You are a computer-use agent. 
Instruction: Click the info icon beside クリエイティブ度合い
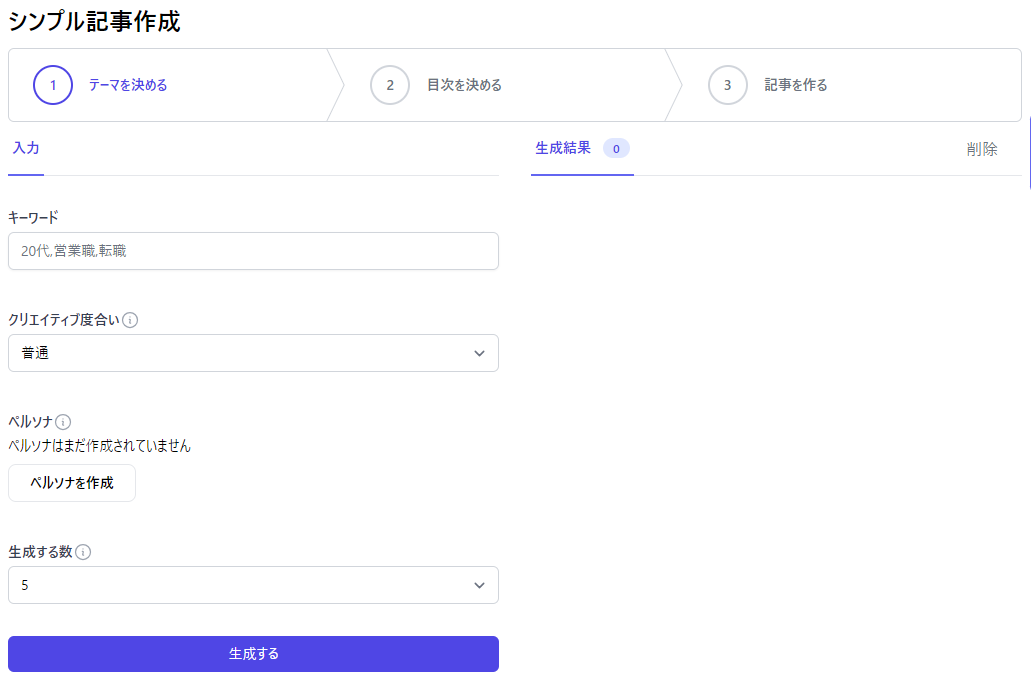point(131,321)
